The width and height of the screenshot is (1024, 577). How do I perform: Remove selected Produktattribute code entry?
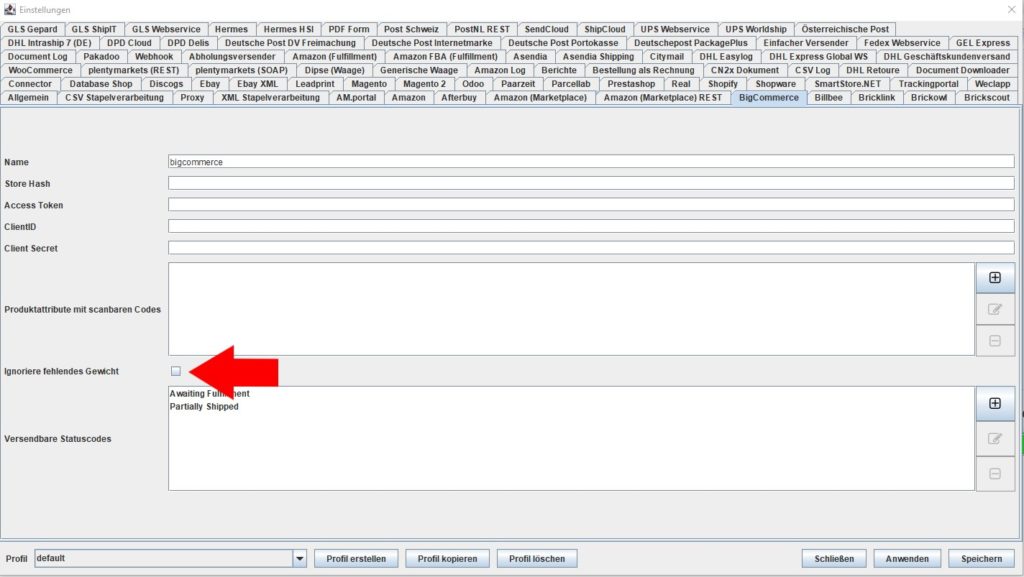coord(995,341)
